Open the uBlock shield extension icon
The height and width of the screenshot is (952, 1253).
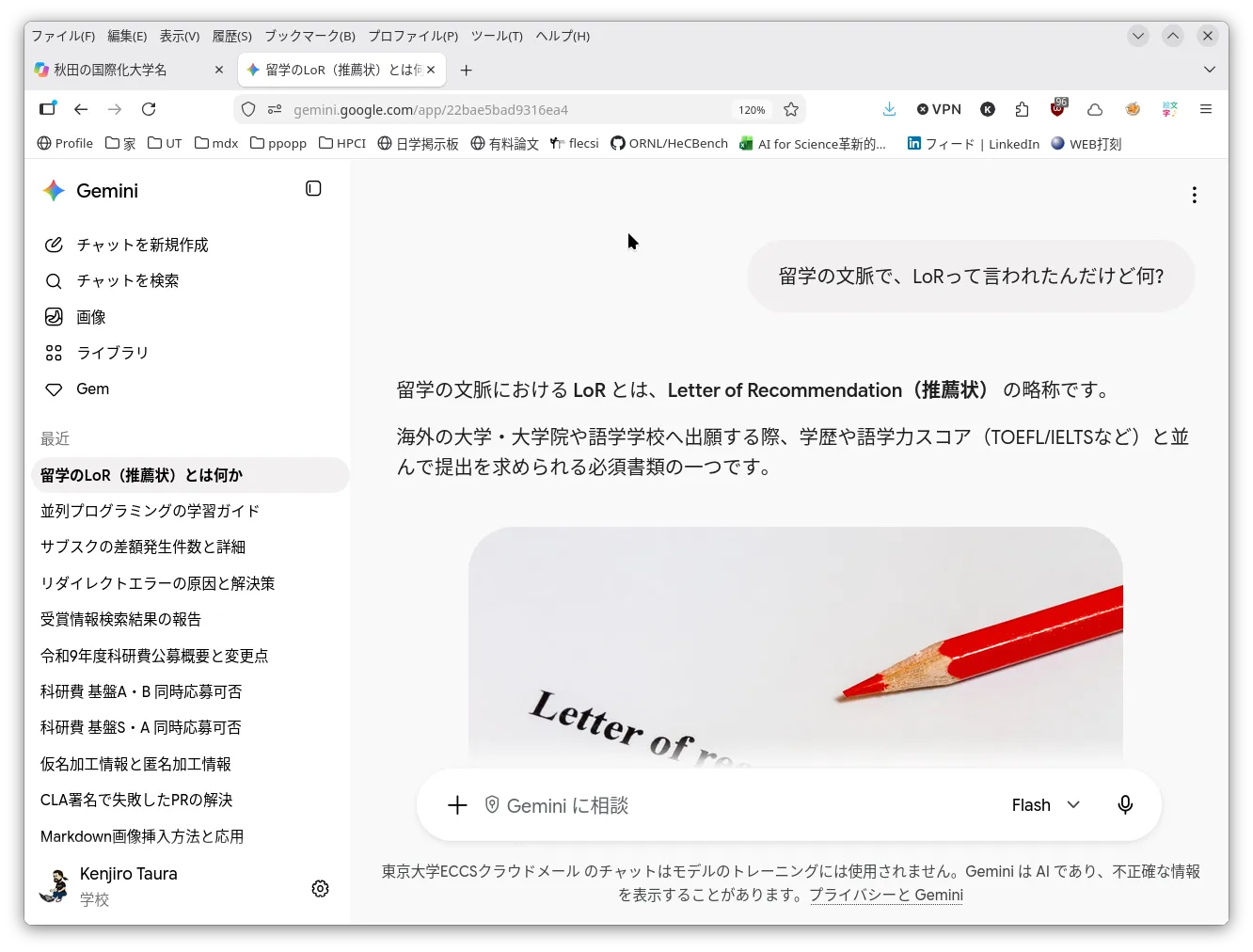coord(1058,108)
